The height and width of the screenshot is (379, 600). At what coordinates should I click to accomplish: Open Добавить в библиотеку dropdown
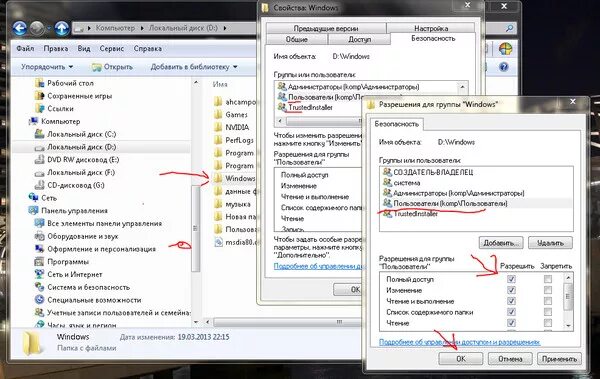[194, 67]
